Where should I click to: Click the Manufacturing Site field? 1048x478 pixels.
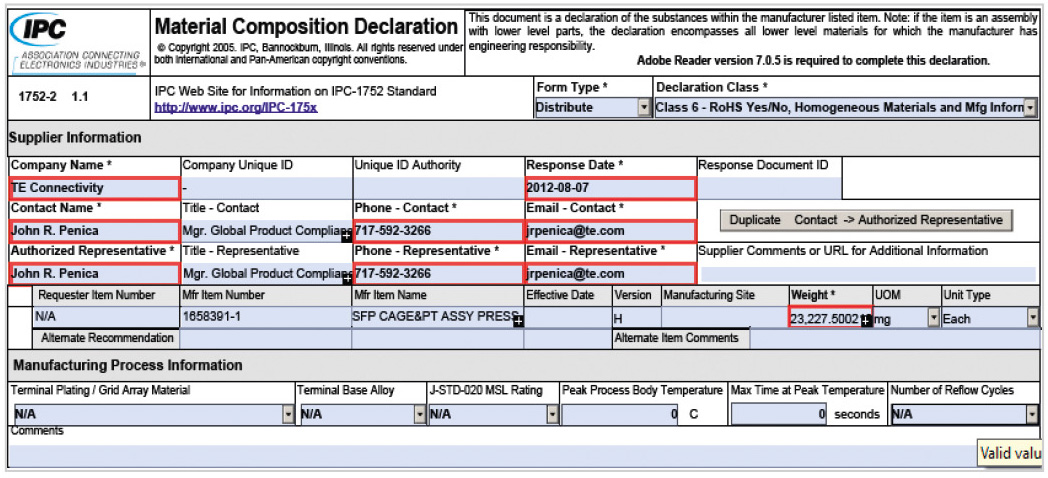725,318
